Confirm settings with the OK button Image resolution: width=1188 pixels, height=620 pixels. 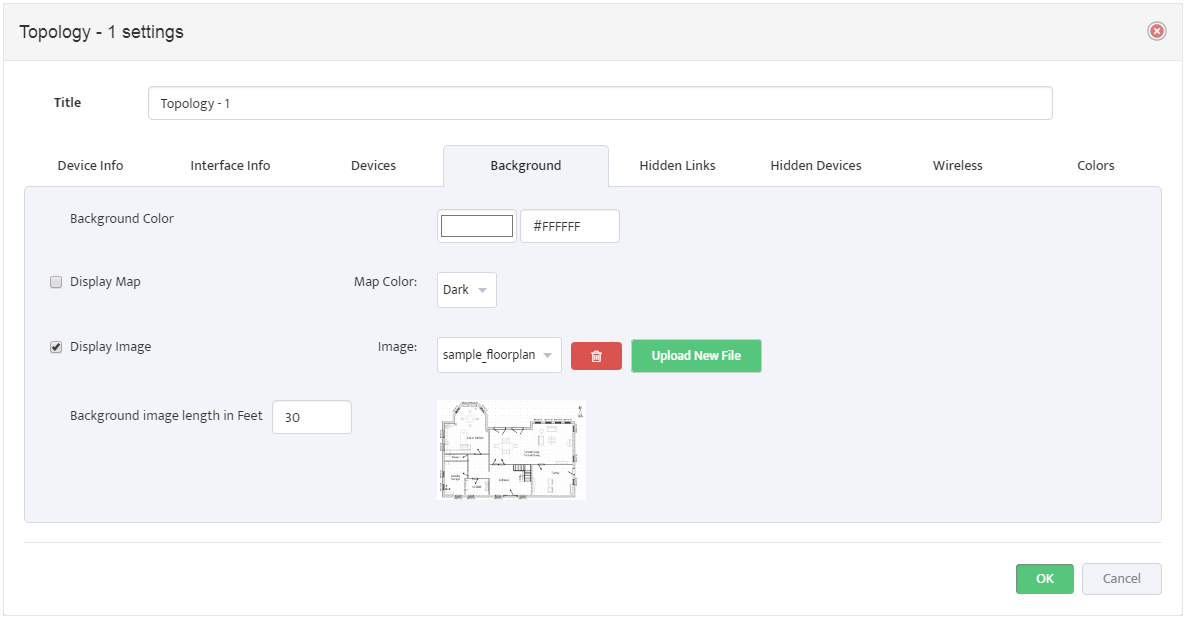point(1045,579)
